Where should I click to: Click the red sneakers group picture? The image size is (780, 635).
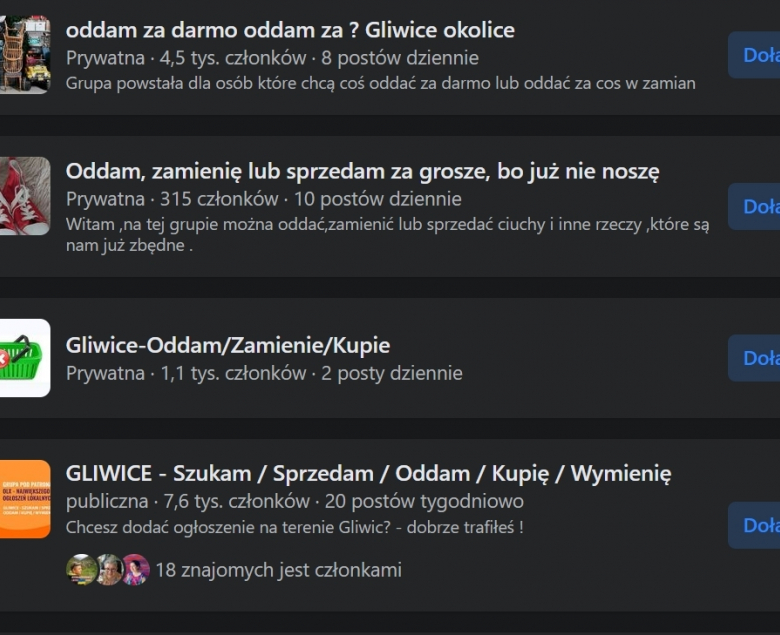pos(24,196)
